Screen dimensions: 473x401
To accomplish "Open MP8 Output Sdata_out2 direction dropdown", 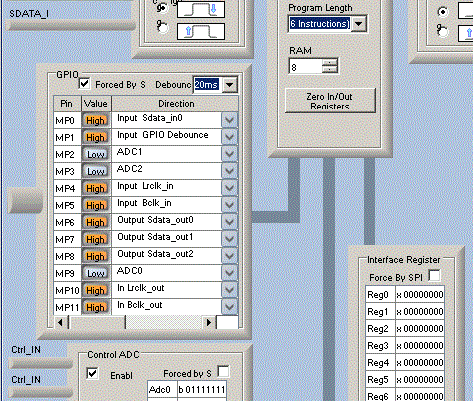I will 229,256.
